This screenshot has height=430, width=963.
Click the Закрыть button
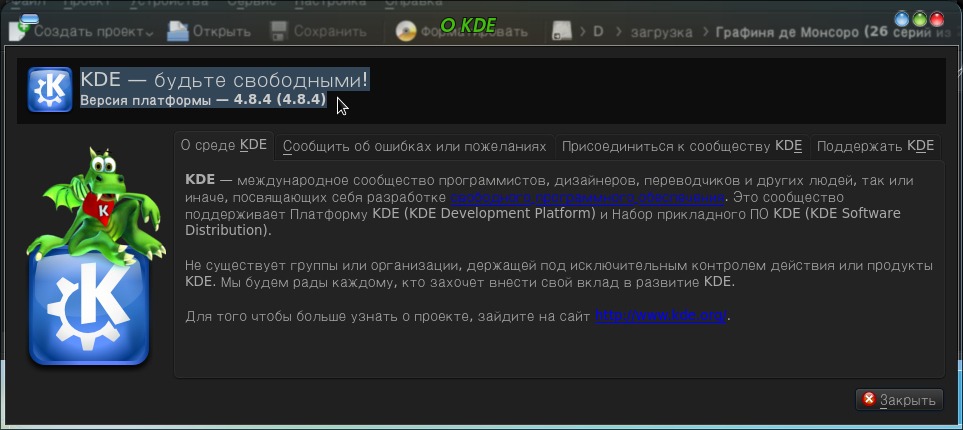click(899, 400)
